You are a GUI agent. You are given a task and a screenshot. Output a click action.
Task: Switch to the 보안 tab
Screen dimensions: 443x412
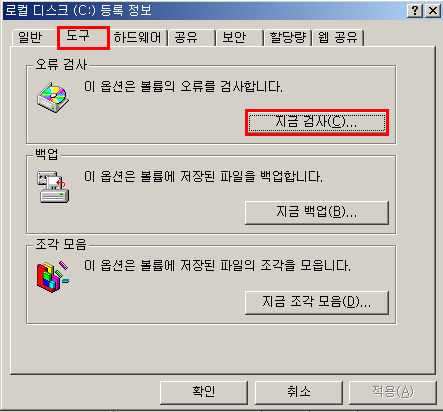239,37
